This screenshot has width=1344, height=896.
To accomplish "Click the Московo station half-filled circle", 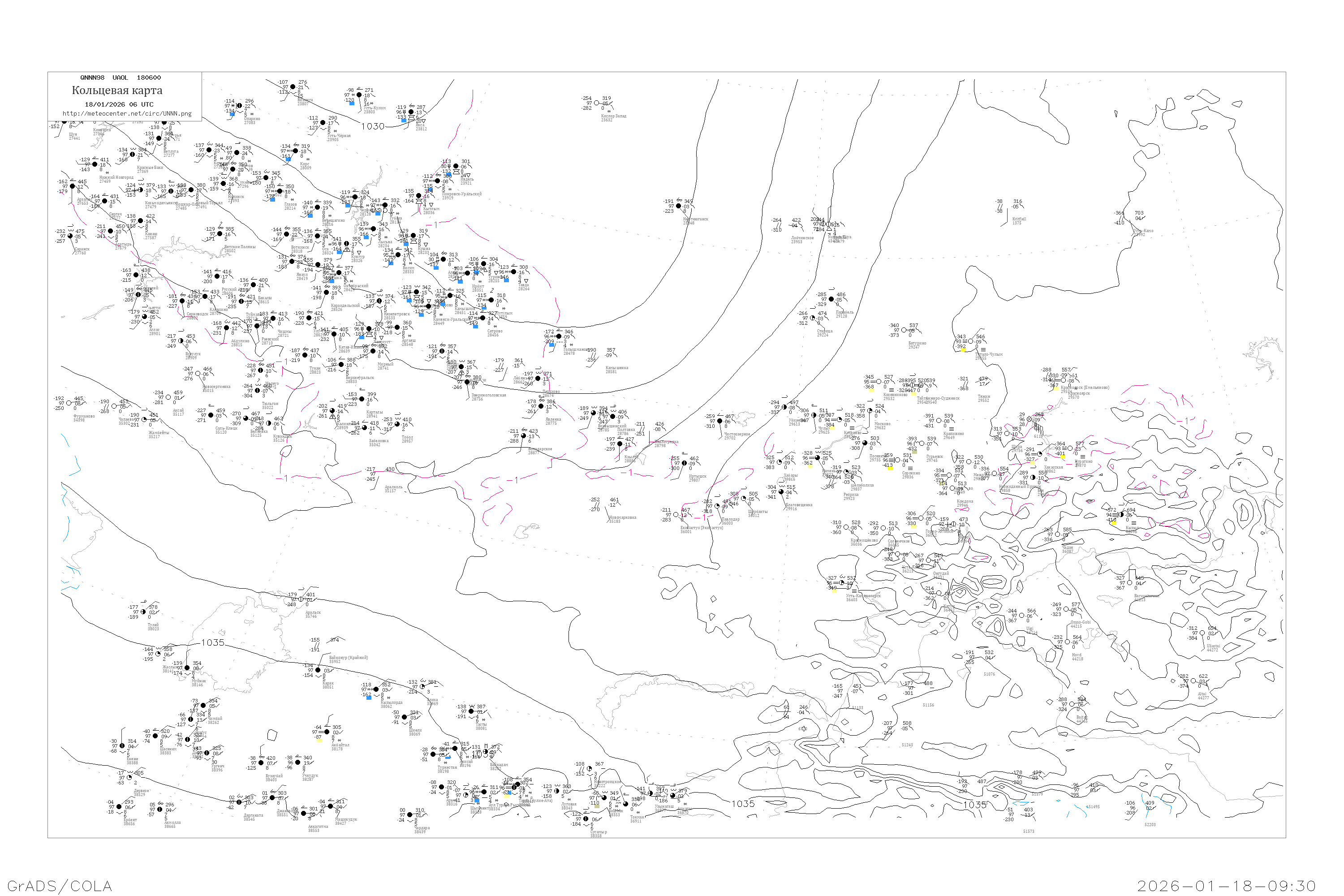I will point(870,411).
